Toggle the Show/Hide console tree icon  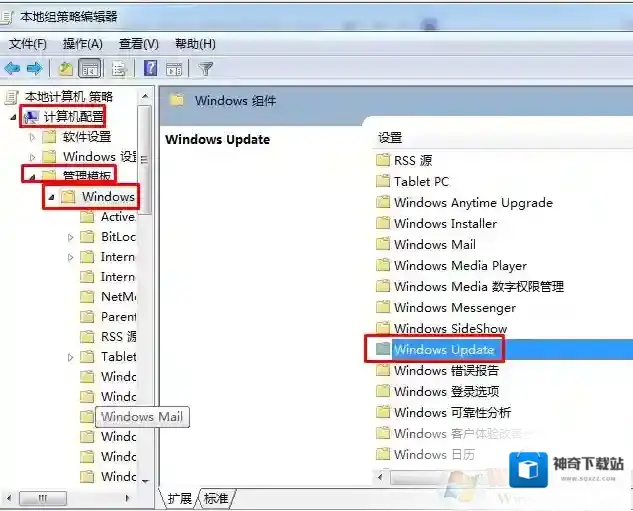point(89,69)
